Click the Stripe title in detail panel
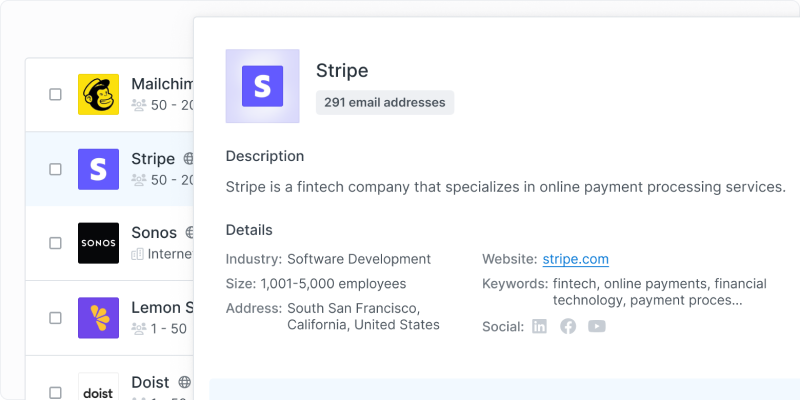 coord(342,70)
